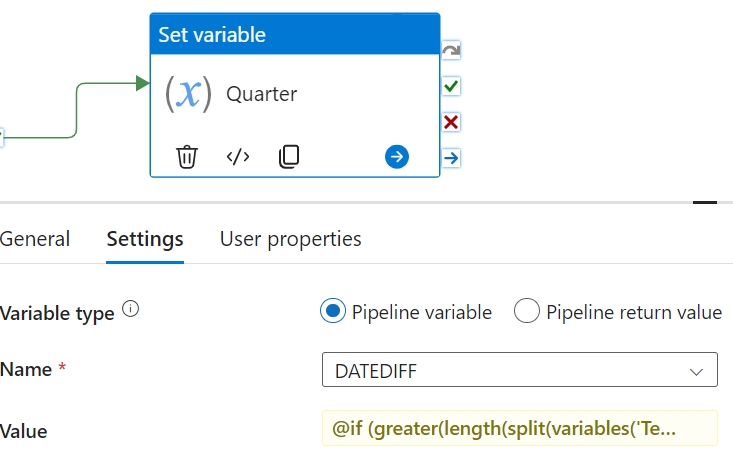Click the Quarter activity name label
Screen dimensions: 733x451
click(262, 94)
